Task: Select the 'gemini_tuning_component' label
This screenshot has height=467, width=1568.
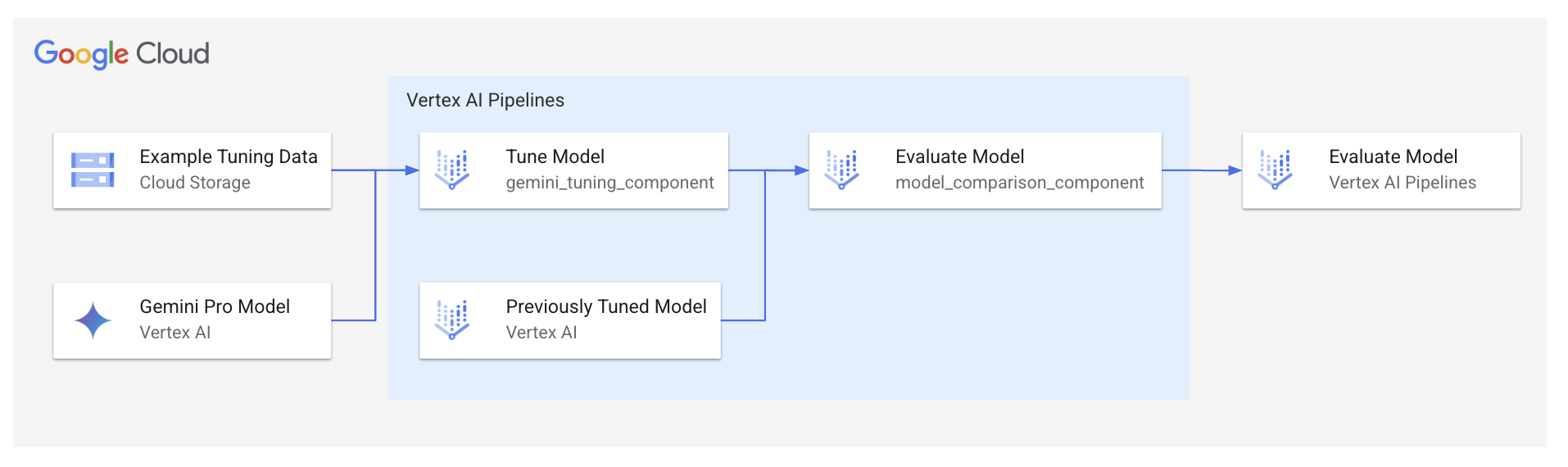Action: [x=610, y=183]
